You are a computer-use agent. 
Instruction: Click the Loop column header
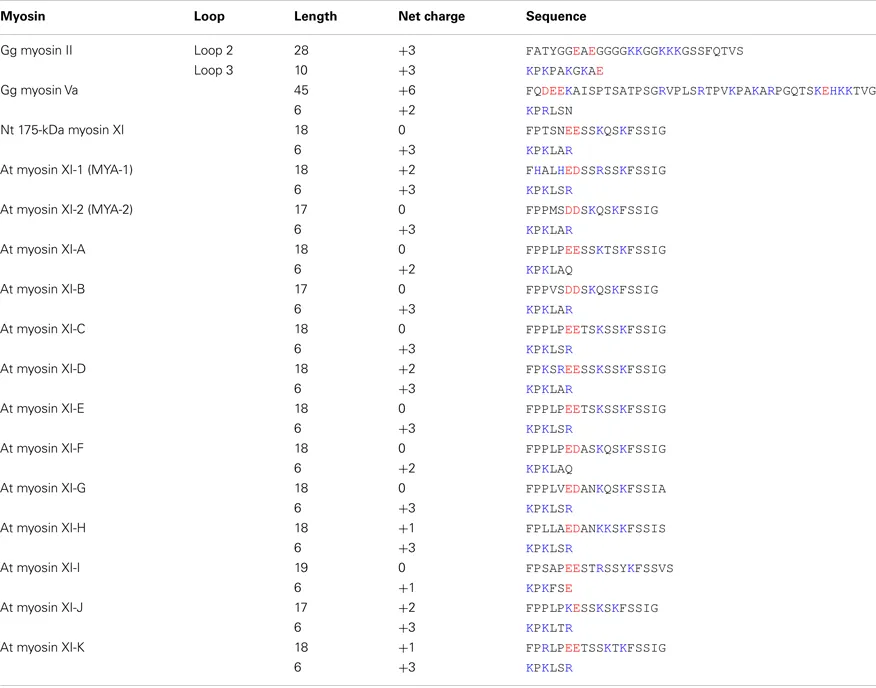coord(209,16)
